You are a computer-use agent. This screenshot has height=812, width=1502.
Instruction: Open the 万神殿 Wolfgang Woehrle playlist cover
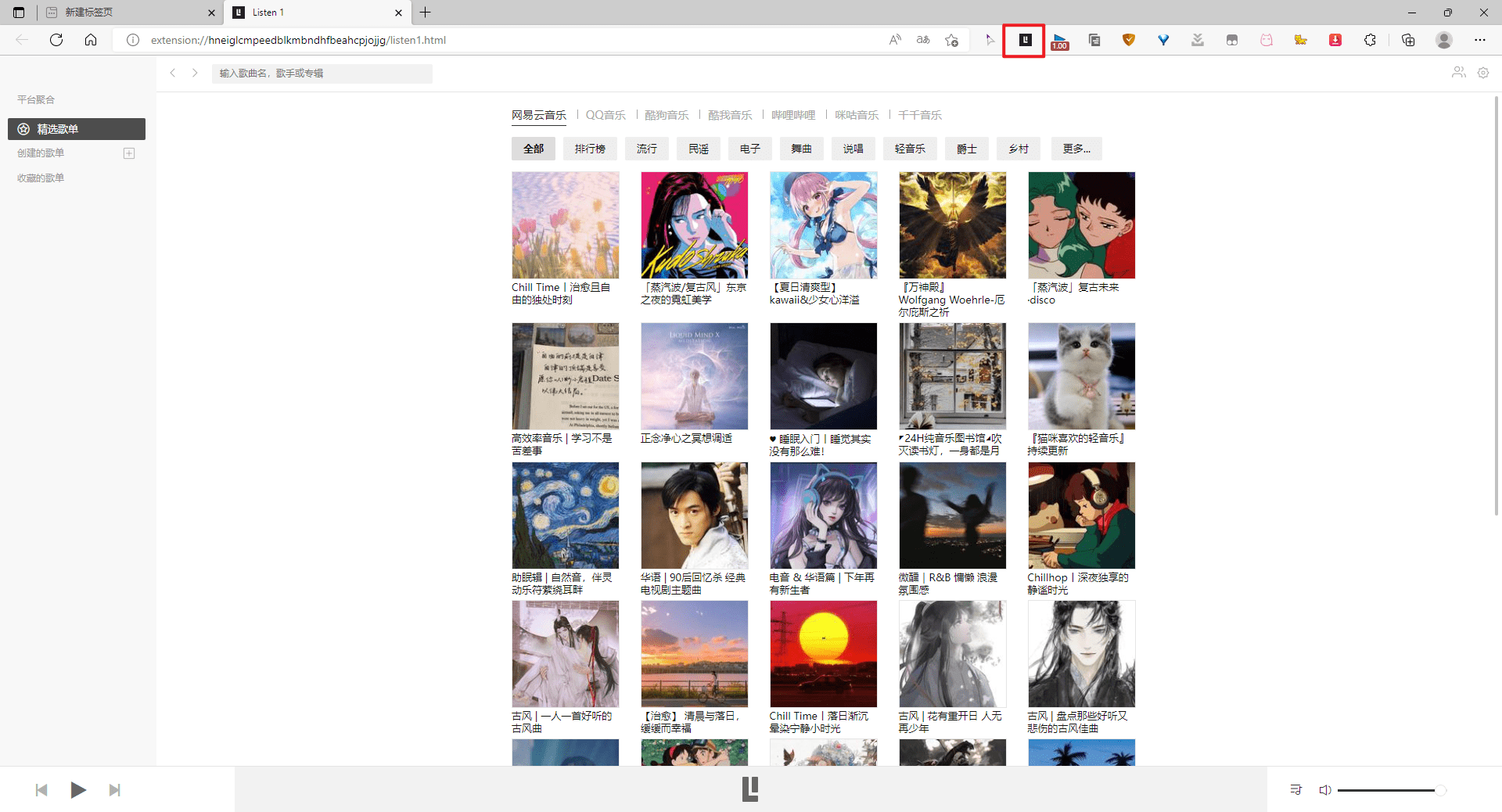click(953, 225)
